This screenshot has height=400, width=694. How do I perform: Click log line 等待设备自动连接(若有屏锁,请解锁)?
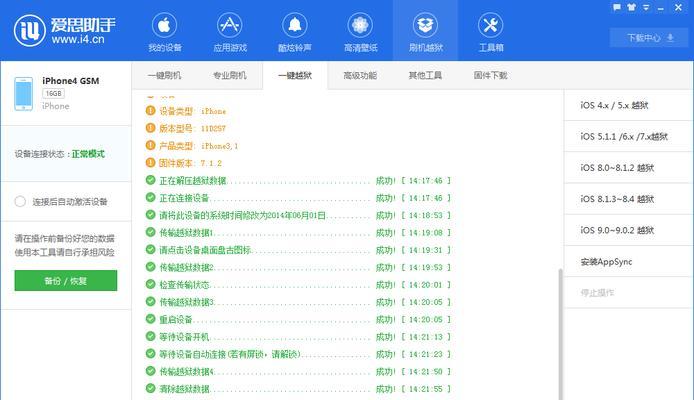(298, 354)
